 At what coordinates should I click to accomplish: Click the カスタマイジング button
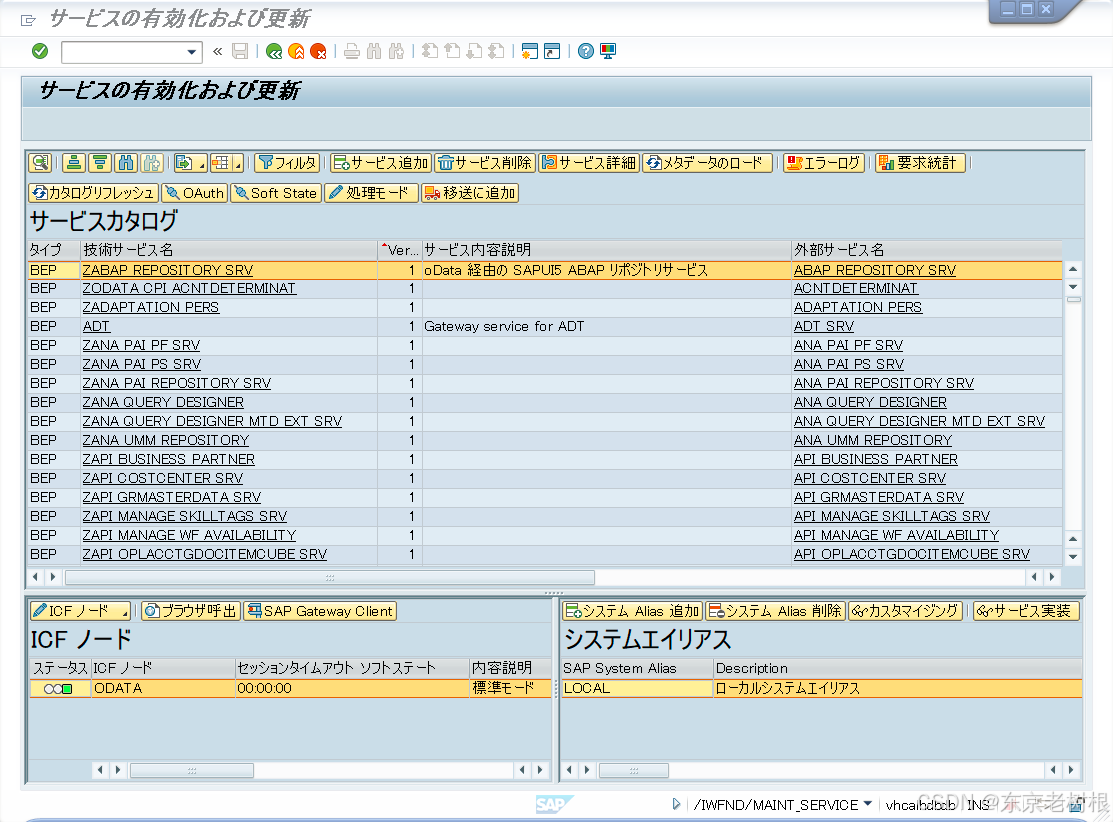point(906,611)
